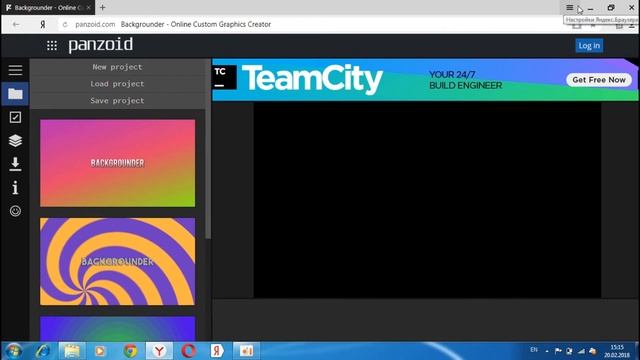The image size is (640, 360).
Task: Choose Load project
Action: [x=117, y=84]
